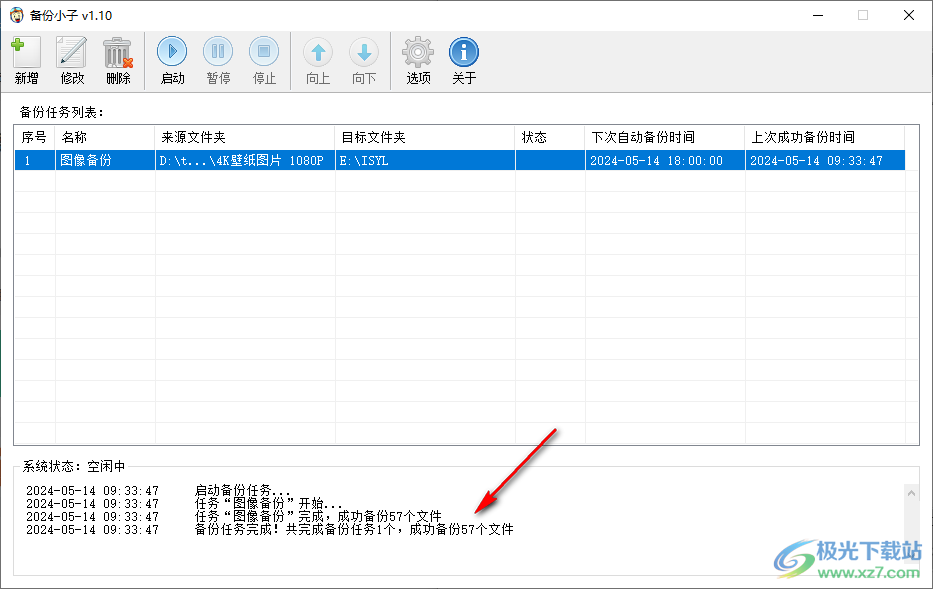Open the 选项 (Options) gear icon
This screenshot has height=589, width=933.
pos(418,52)
